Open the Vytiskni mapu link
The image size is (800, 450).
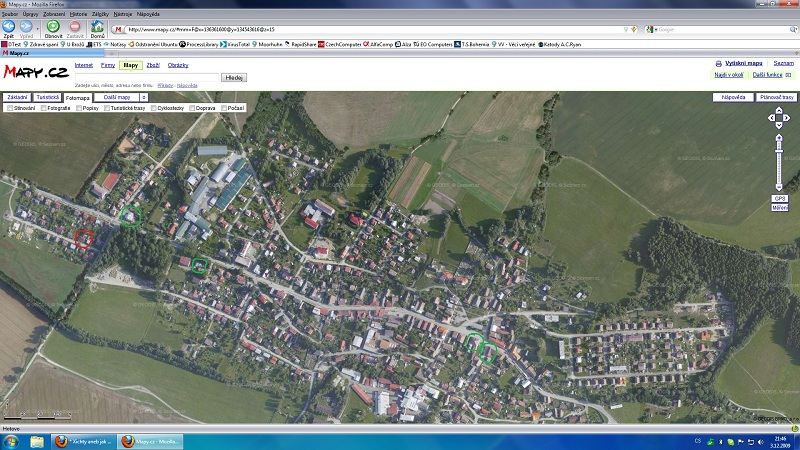point(743,63)
